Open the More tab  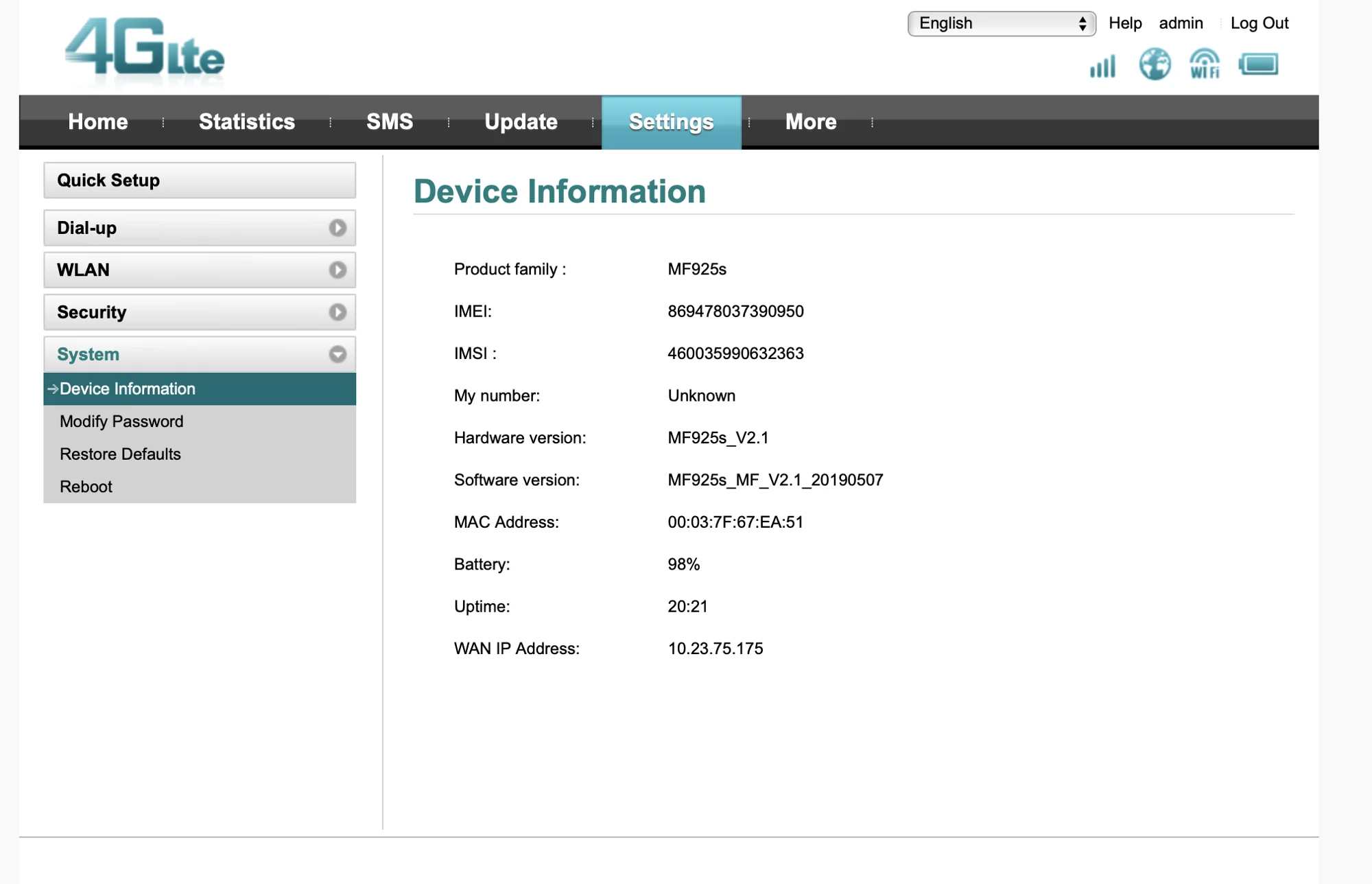click(x=811, y=122)
